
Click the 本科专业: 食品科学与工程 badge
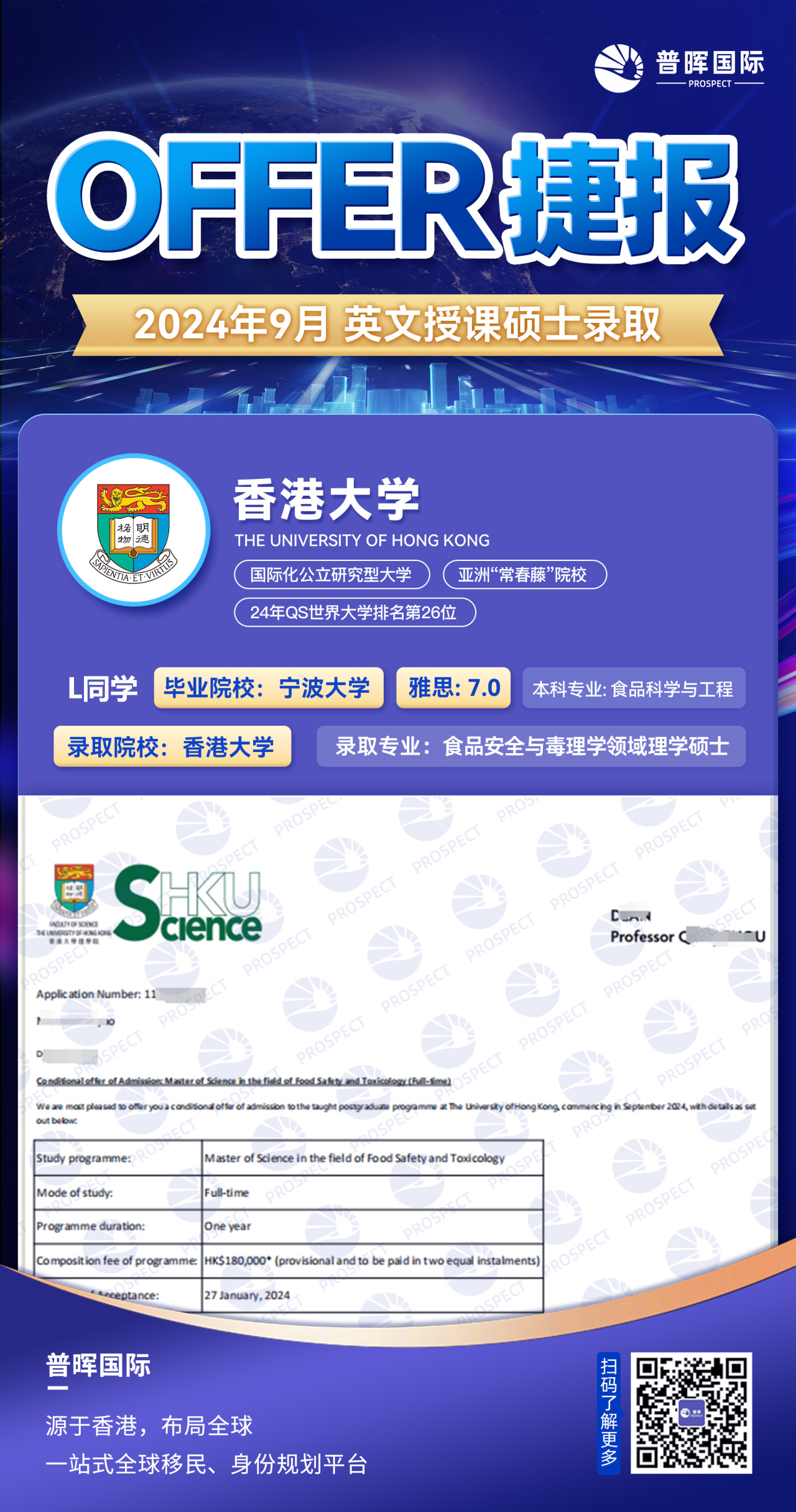coord(634,688)
